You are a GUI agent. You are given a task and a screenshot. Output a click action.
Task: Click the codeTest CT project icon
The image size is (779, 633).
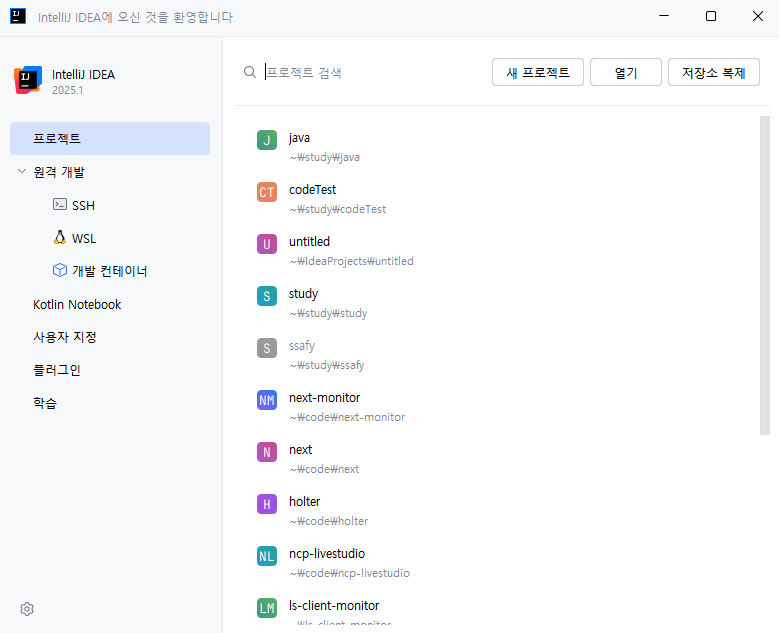coord(267,192)
